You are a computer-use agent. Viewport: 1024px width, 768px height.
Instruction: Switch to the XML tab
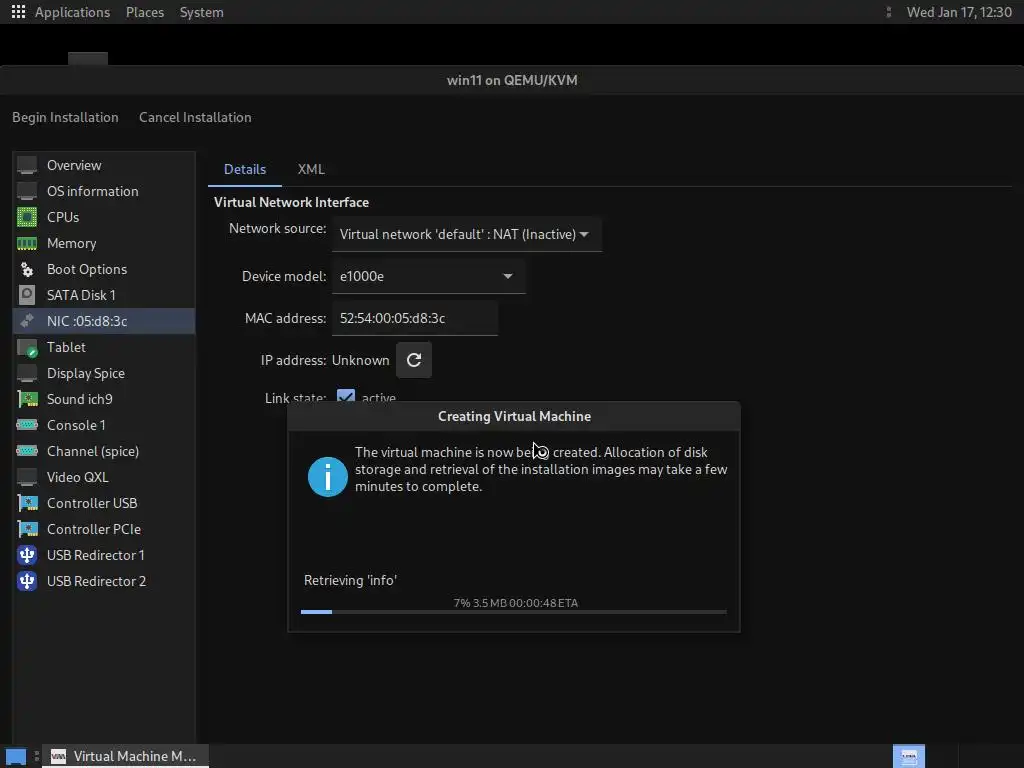pyautogui.click(x=311, y=169)
